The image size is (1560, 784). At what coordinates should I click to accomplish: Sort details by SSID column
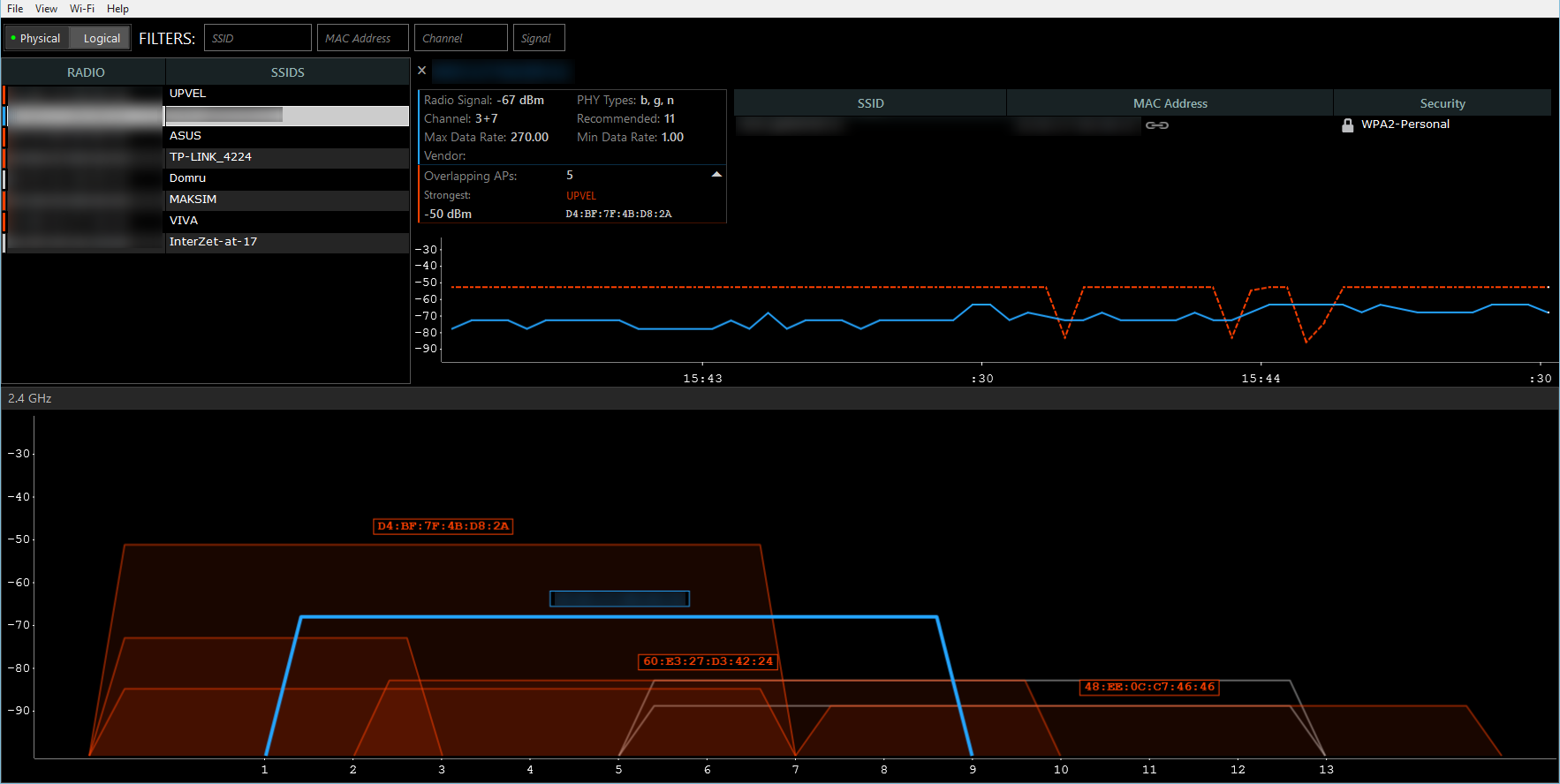pyautogui.click(x=870, y=103)
